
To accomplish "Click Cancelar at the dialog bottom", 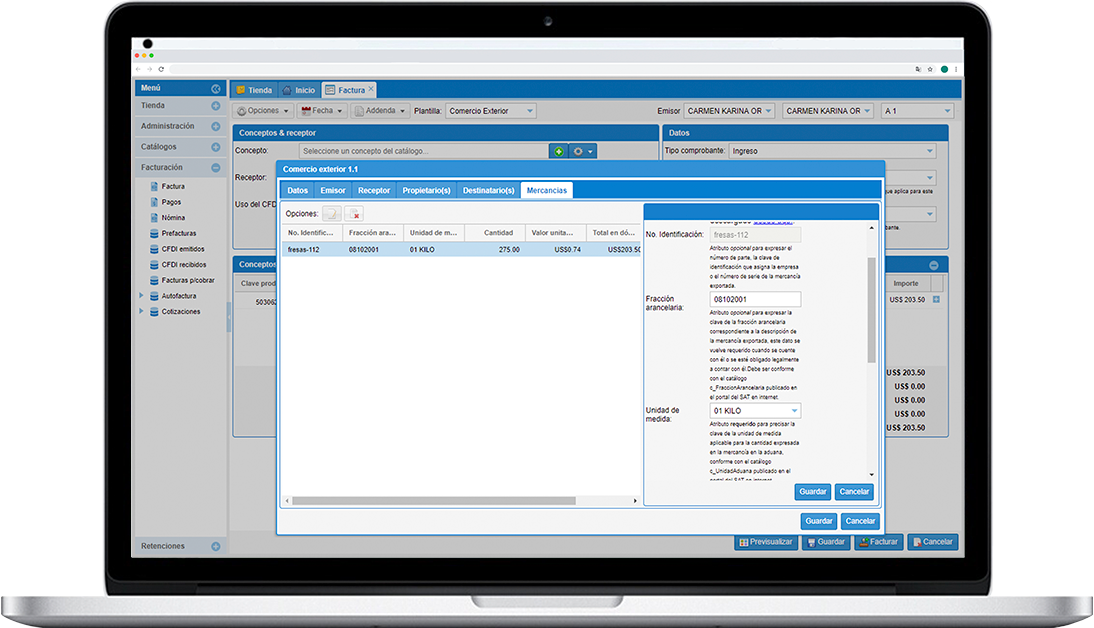I will coord(860,521).
